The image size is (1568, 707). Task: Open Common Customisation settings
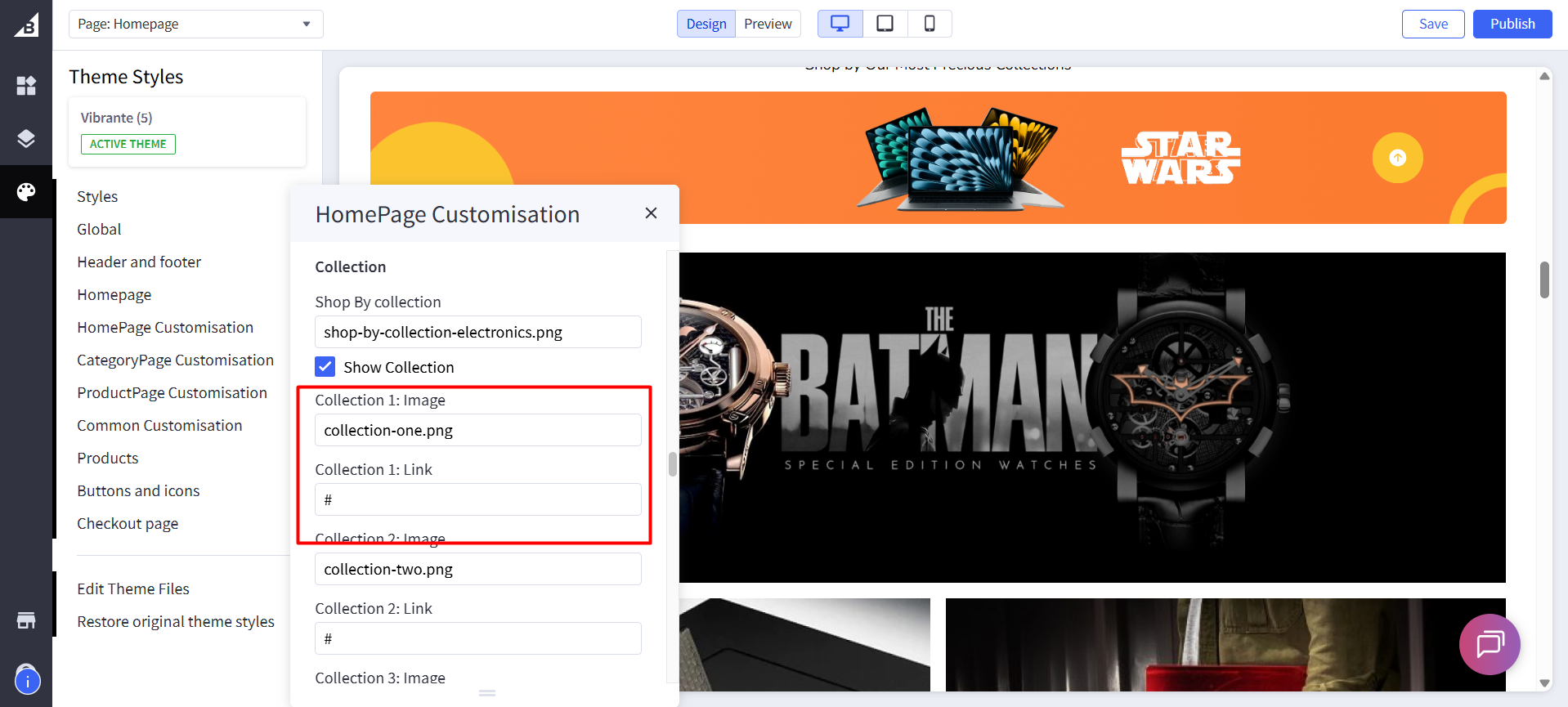(159, 425)
